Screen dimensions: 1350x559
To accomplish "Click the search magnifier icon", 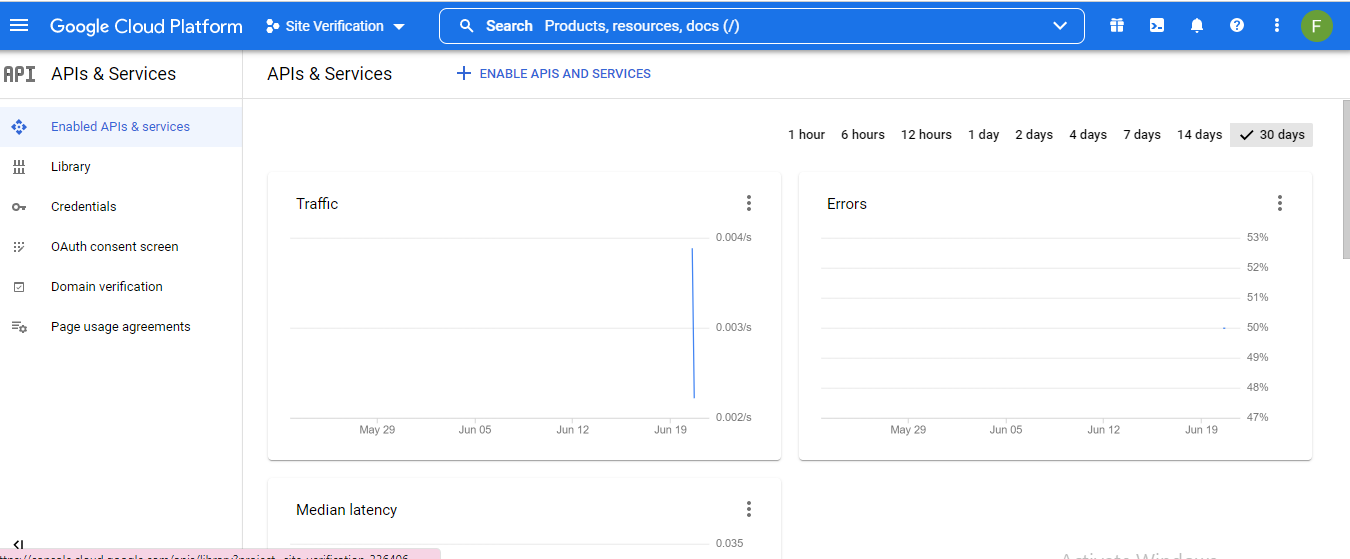I will coord(466,26).
